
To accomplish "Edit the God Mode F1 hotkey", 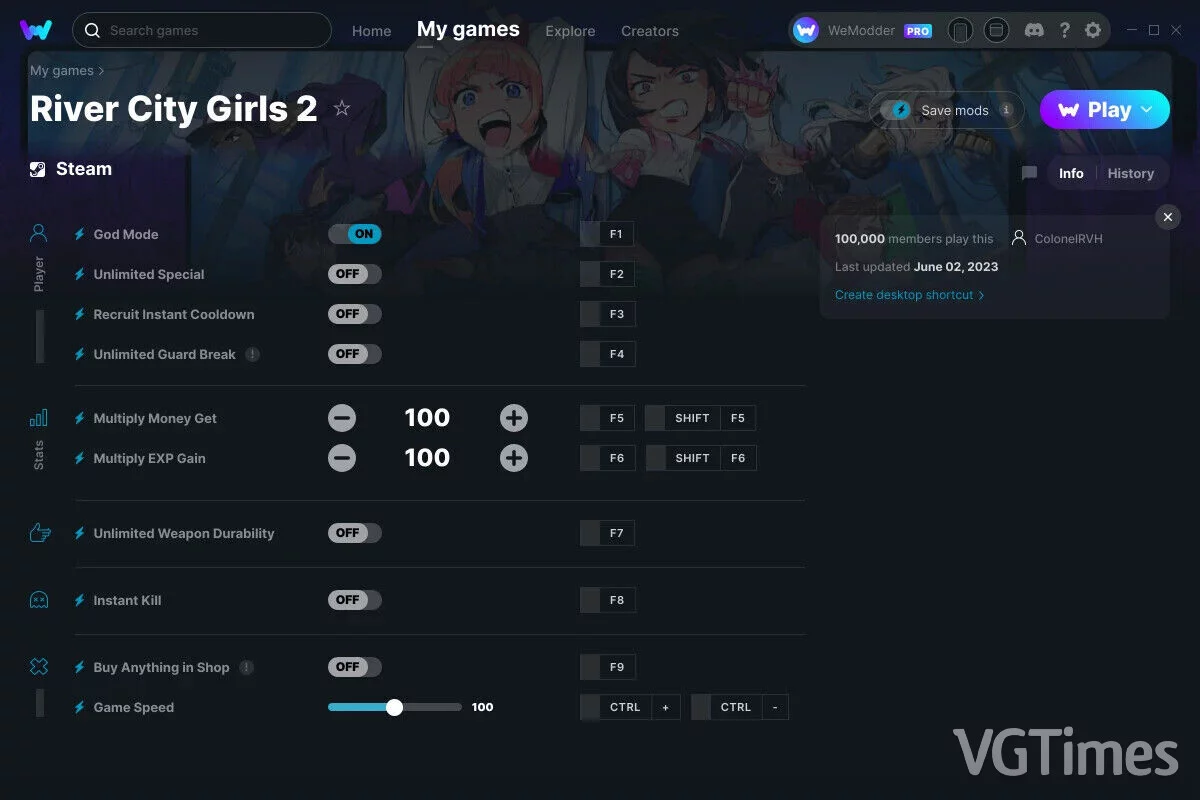I will [x=607, y=234].
